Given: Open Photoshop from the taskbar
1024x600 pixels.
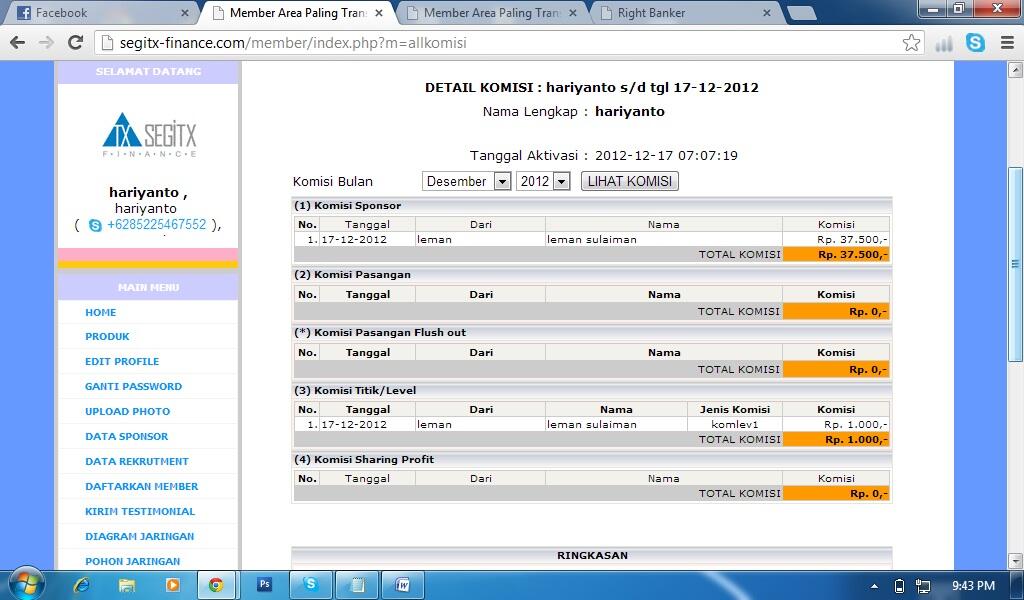Looking at the screenshot, I should click(265, 585).
